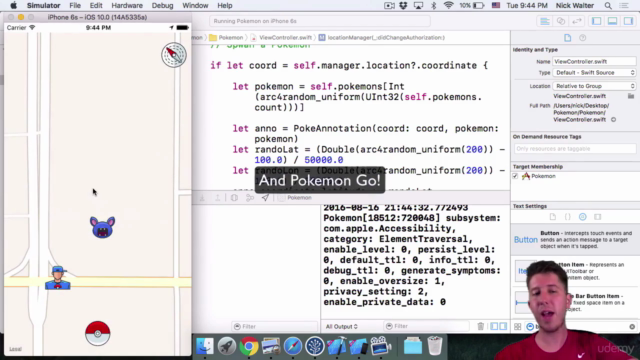Open the Object library tab
The width and height of the screenshot is (640, 360).
(x=582, y=217)
